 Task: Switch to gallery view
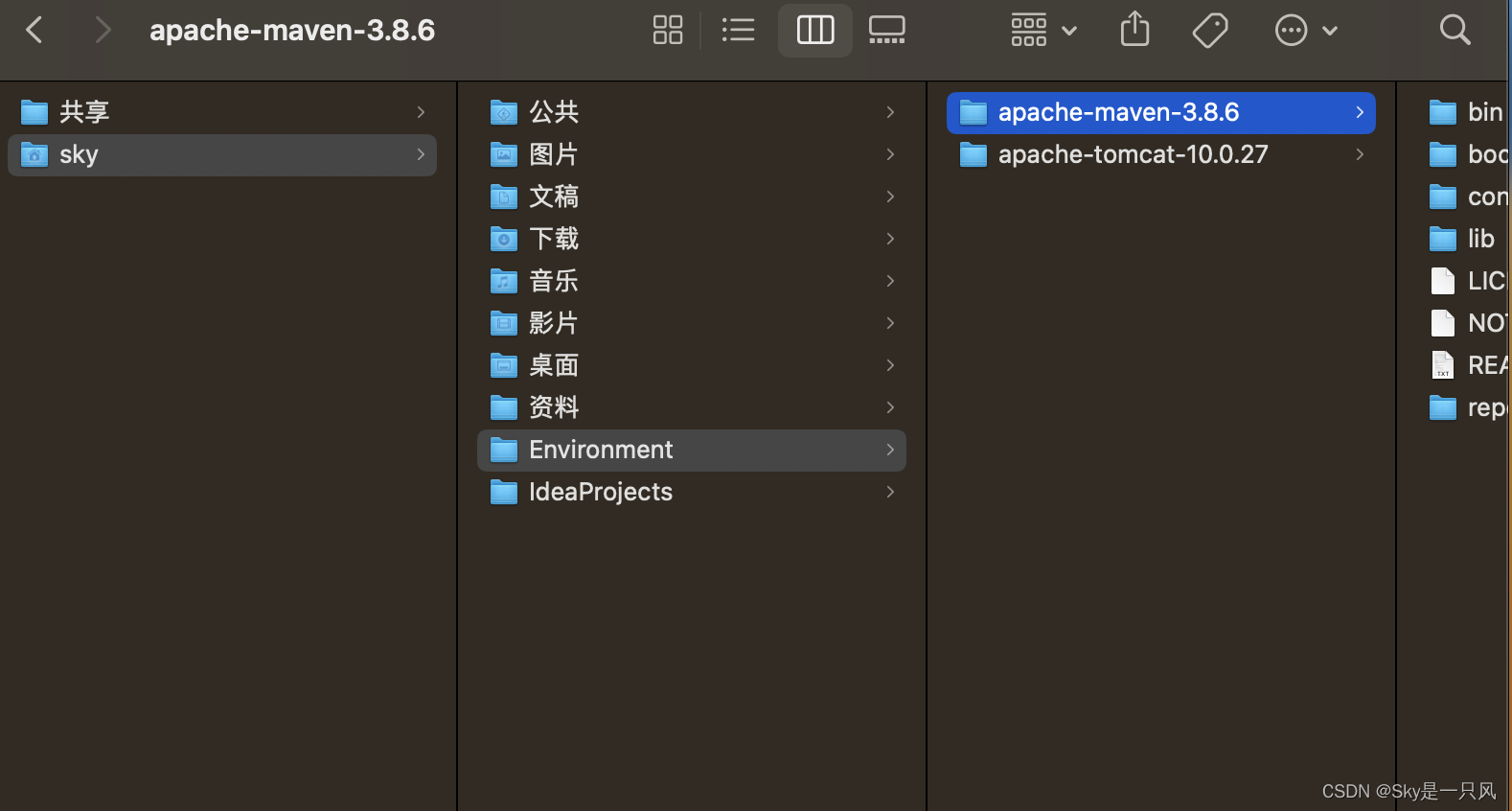[x=886, y=30]
